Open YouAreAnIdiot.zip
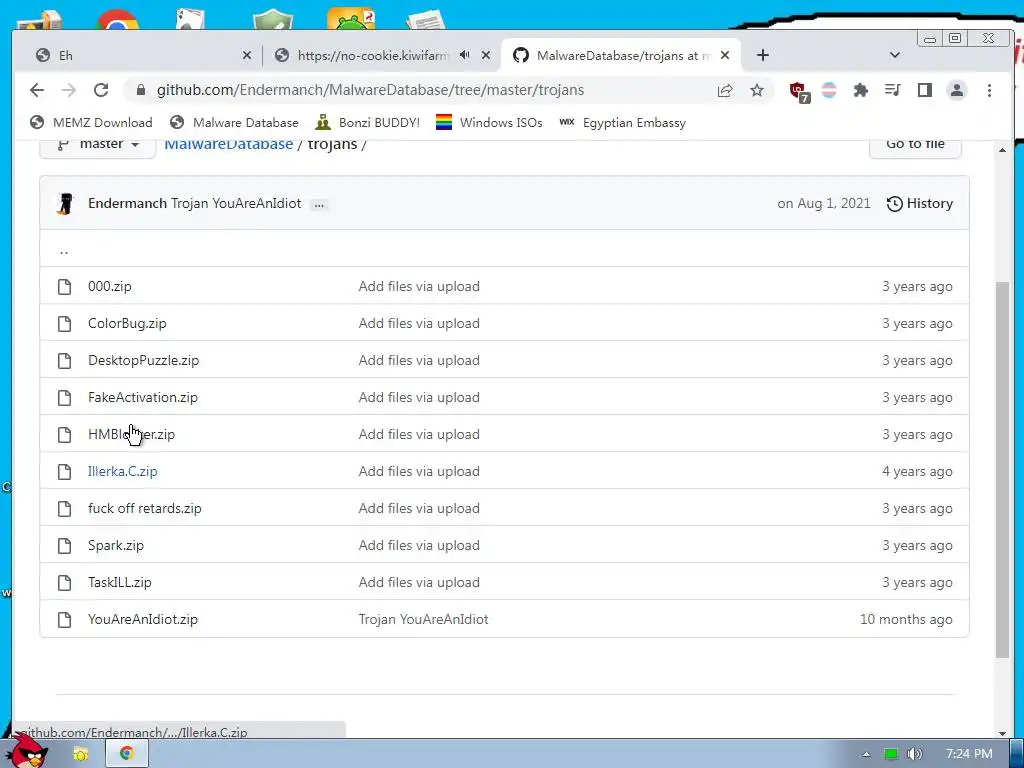The image size is (1024, 768). click(x=143, y=619)
